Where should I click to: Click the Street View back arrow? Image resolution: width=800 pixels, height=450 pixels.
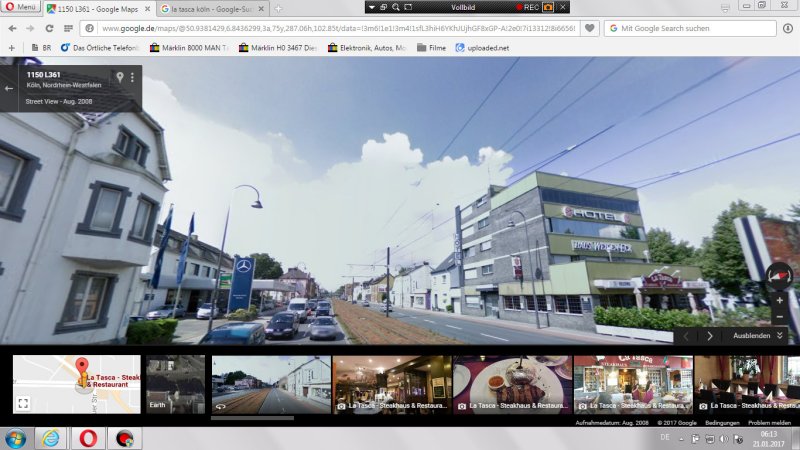(9, 88)
